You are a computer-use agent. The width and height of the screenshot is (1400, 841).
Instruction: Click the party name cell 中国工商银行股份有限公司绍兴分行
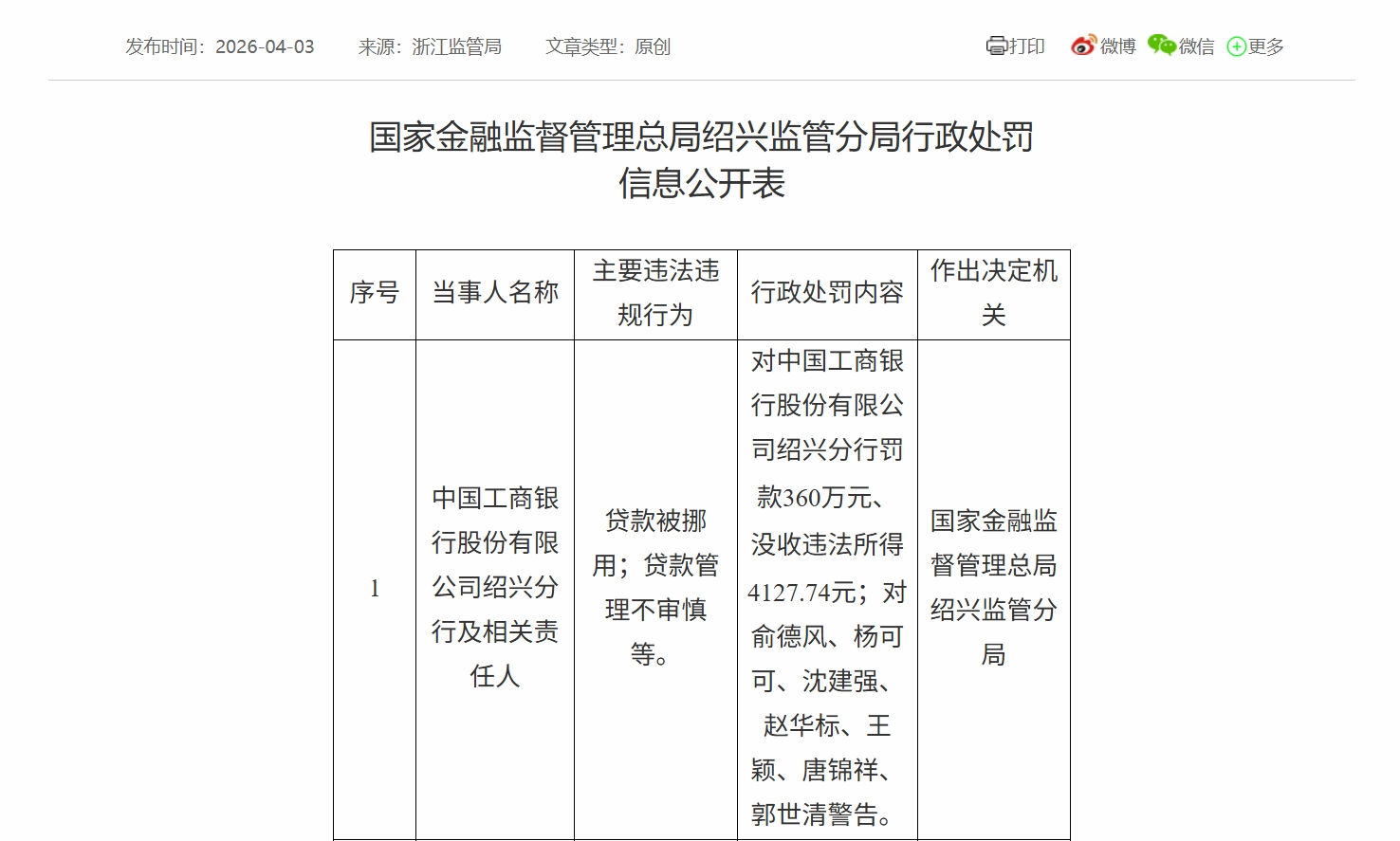[x=495, y=589]
